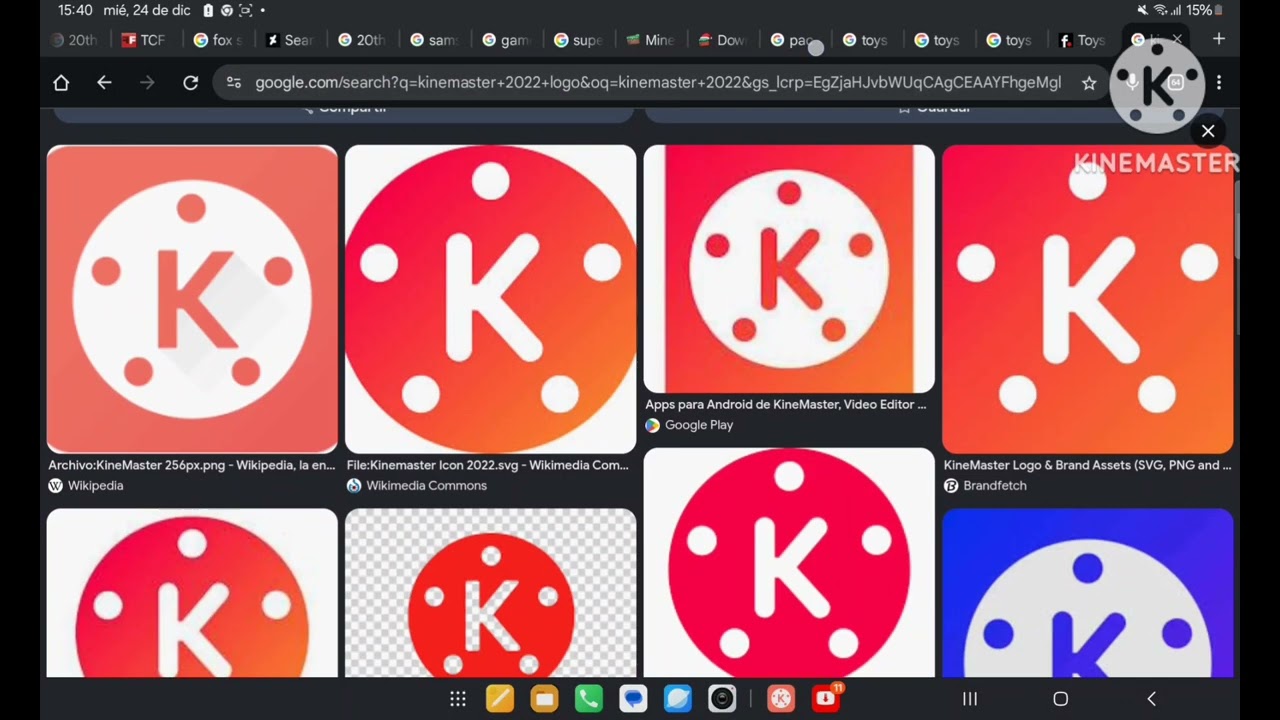Go forward using the forward arrow
This screenshot has width=1280, height=720.
pyautogui.click(x=147, y=83)
